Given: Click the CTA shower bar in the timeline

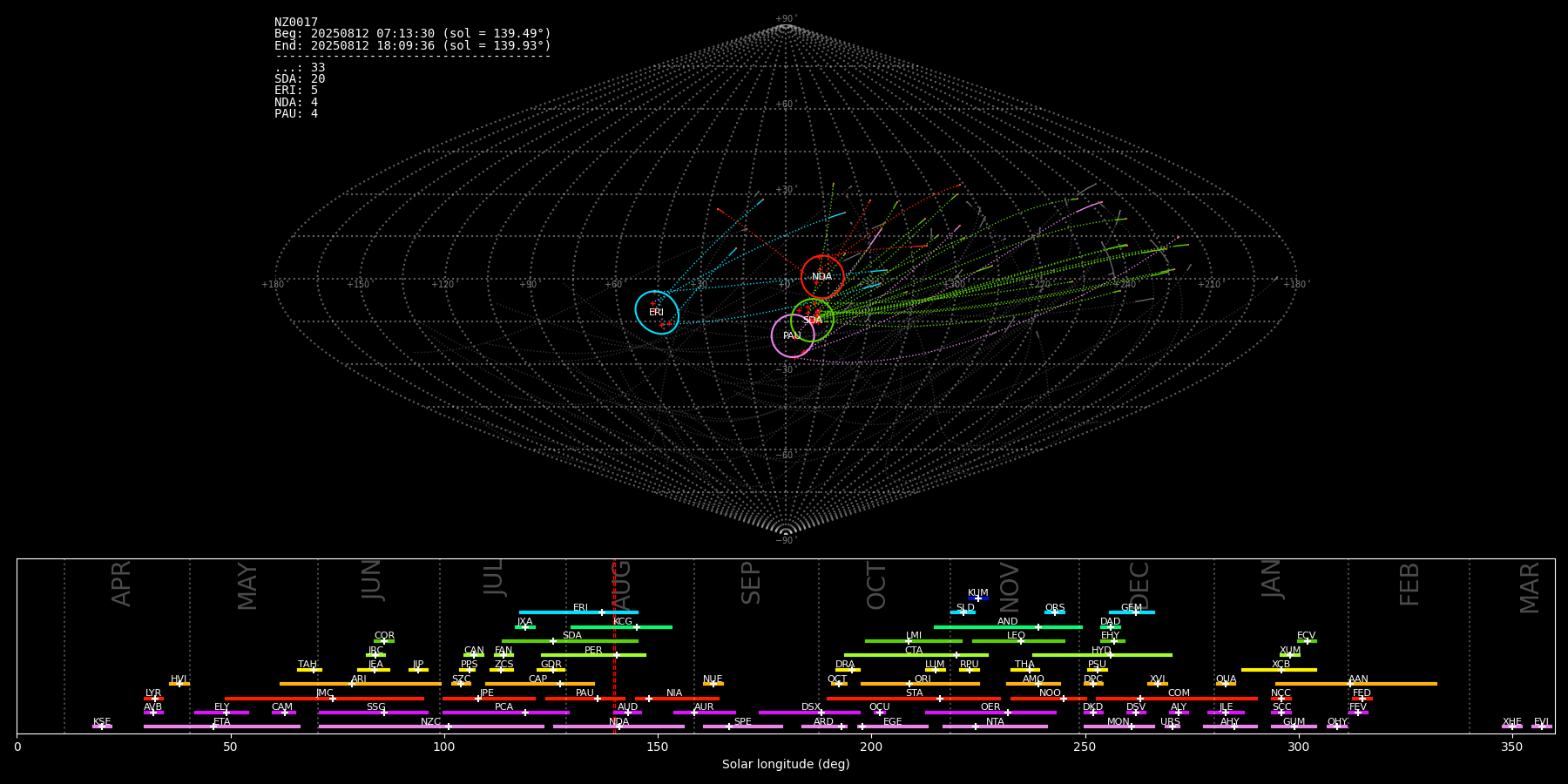Looking at the screenshot, I should tap(916, 655).
